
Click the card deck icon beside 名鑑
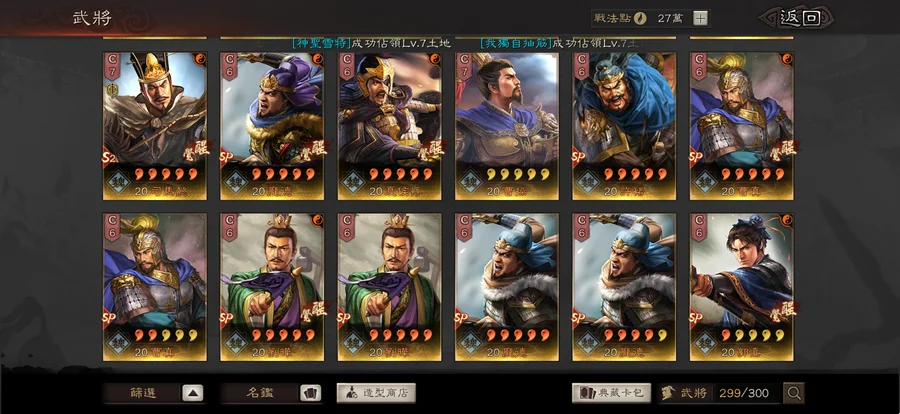(x=311, y=393)
